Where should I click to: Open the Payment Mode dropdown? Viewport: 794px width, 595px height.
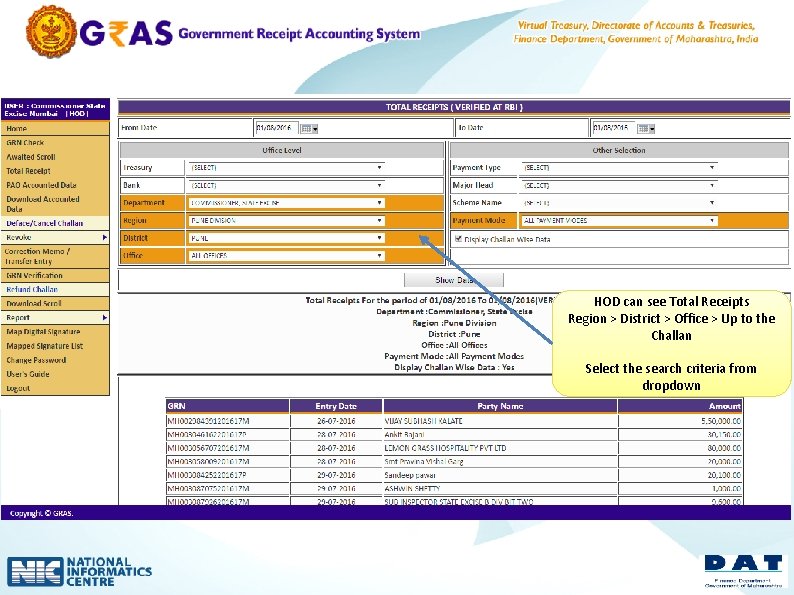(x=619, y=221)
